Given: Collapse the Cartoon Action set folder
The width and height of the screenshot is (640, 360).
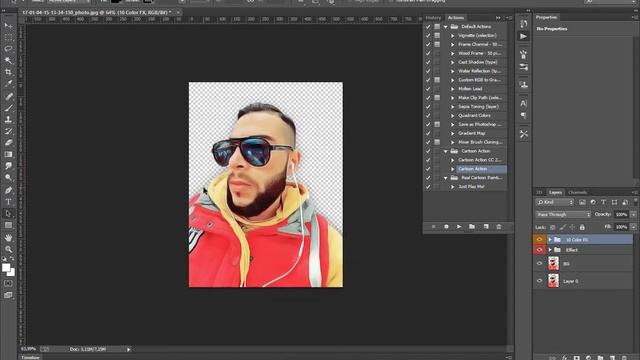Looking at the screenshot, I should [446, 151].
